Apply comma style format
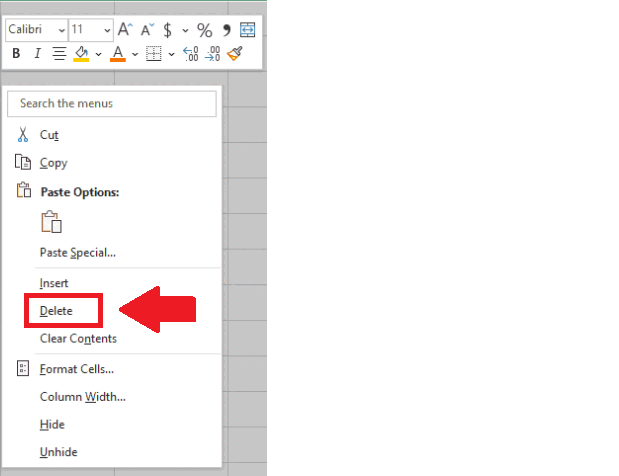 (x=226, y=30)
